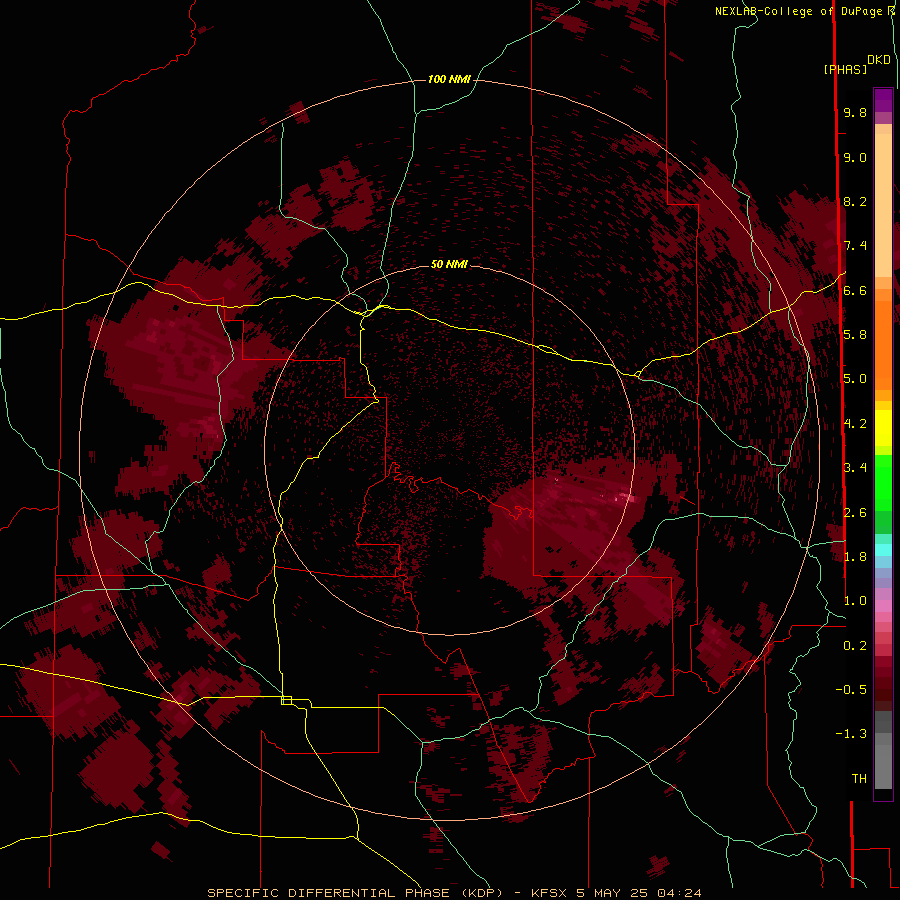Pick the gray colorbar segment near TH
The width and height of the screenshot is (900, 900).
pos(883,769)
